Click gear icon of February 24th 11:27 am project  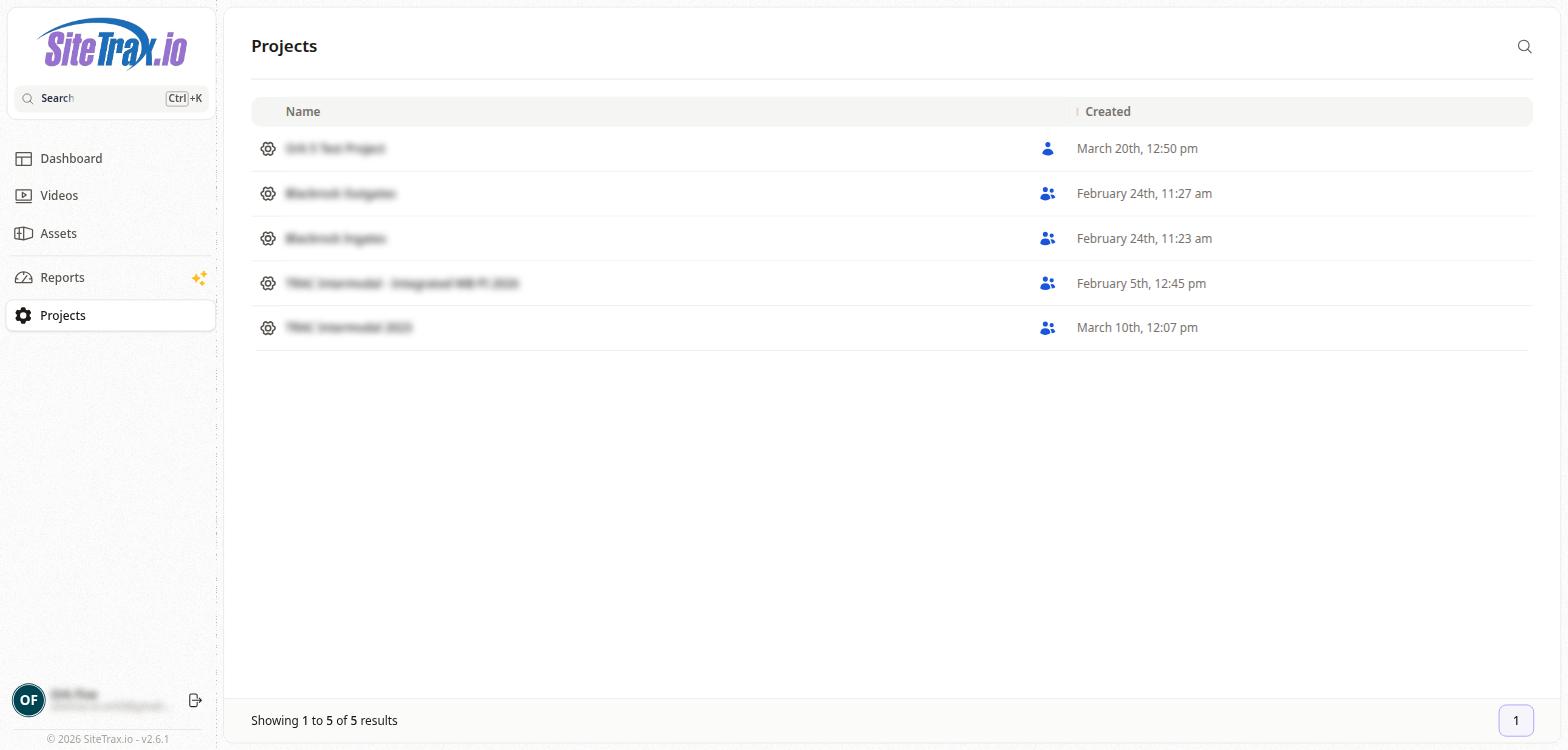tap(268, 194)
